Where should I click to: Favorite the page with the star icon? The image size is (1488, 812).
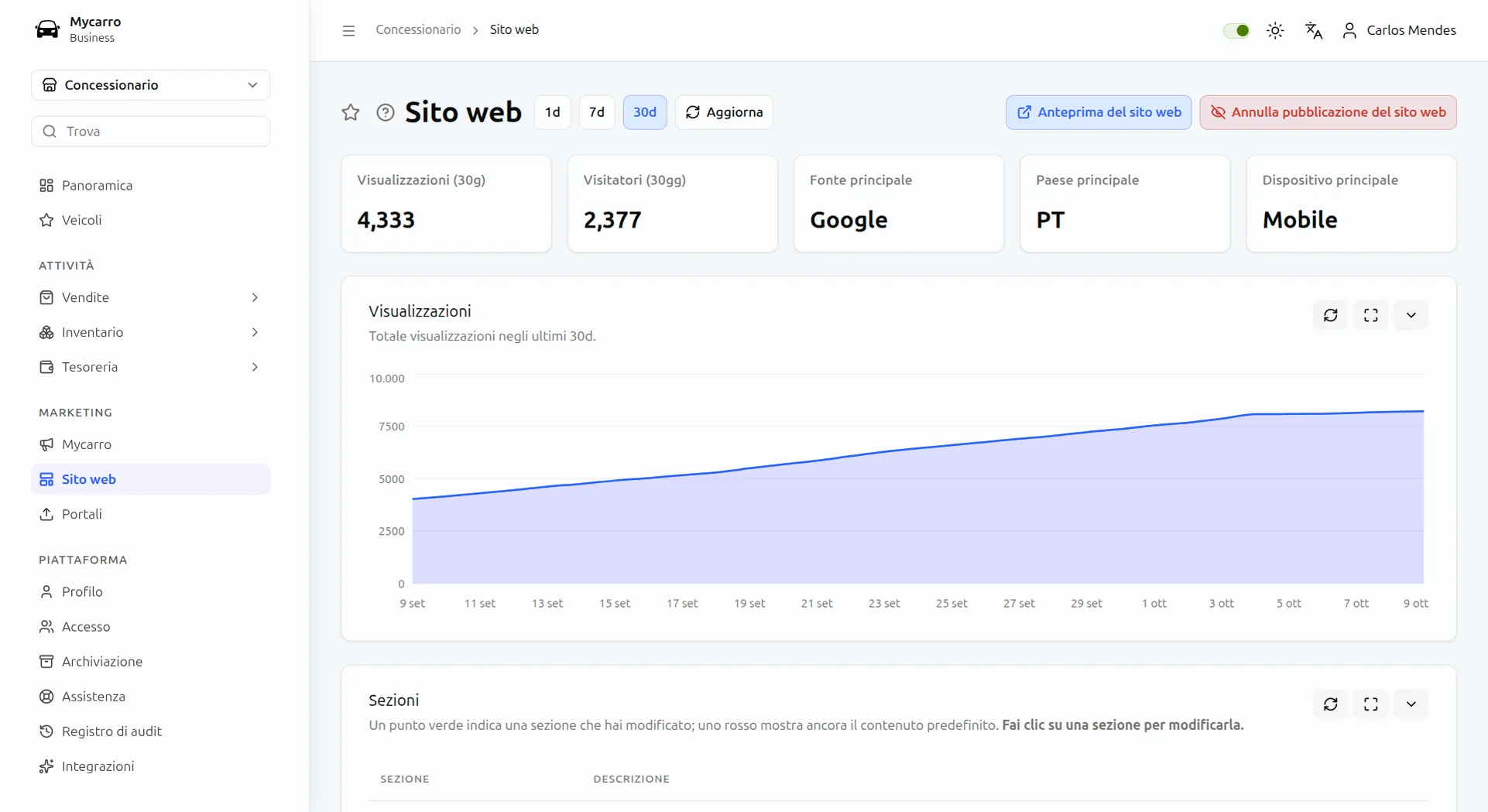click(x=351, y=112)
